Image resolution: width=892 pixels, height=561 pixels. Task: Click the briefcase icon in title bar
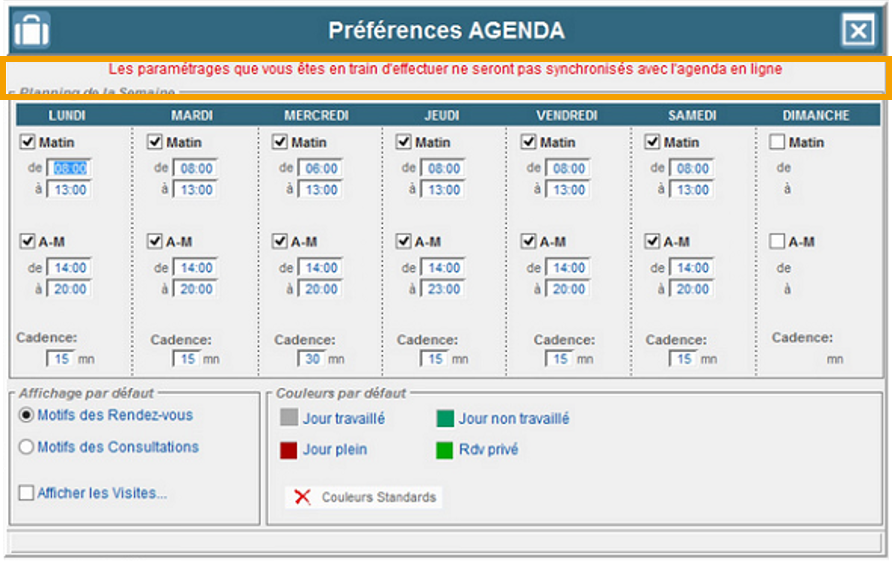32,30
